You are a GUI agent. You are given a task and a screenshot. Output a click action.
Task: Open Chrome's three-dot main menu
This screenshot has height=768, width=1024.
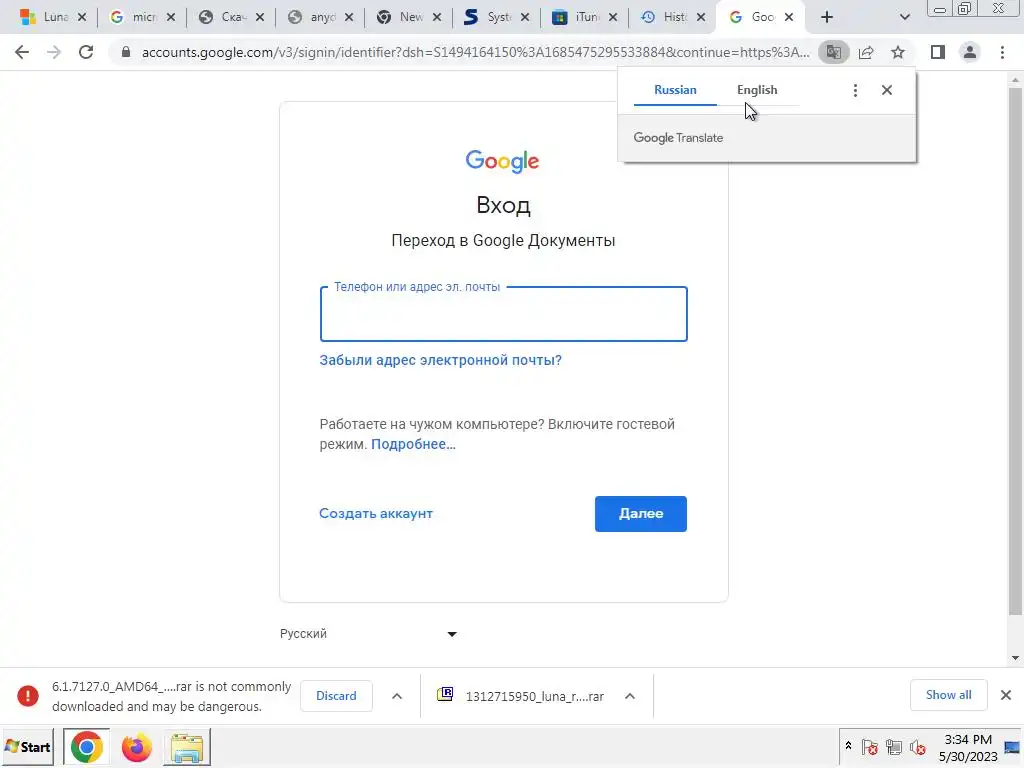1002,52
